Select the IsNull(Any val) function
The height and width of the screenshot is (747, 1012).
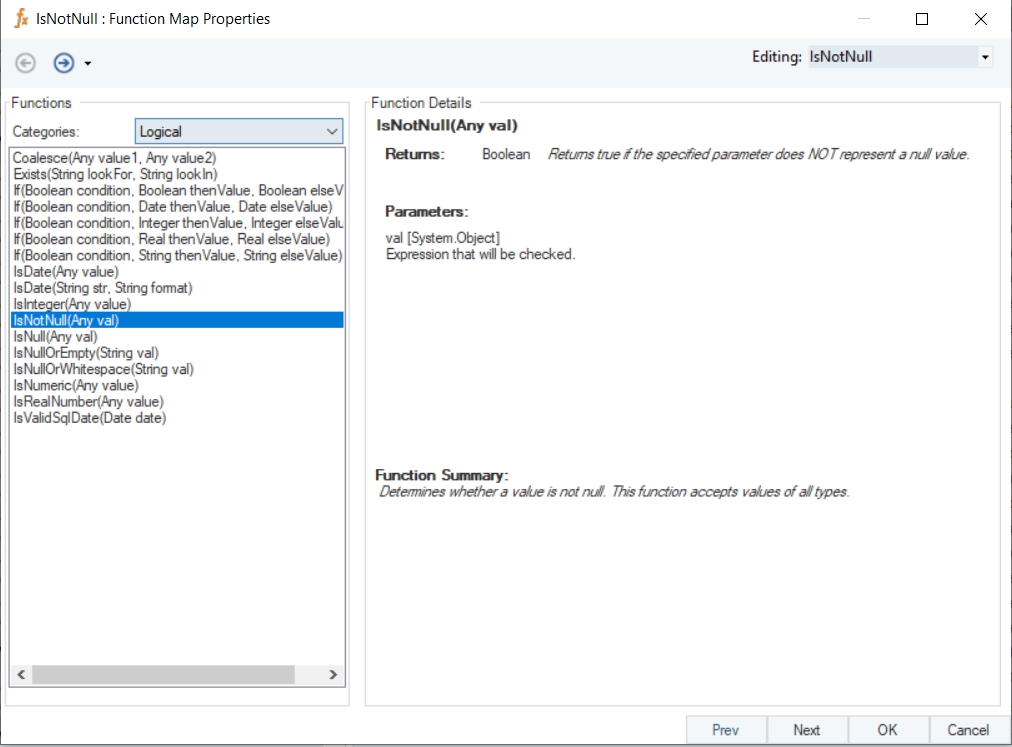[x=55, y=337]
